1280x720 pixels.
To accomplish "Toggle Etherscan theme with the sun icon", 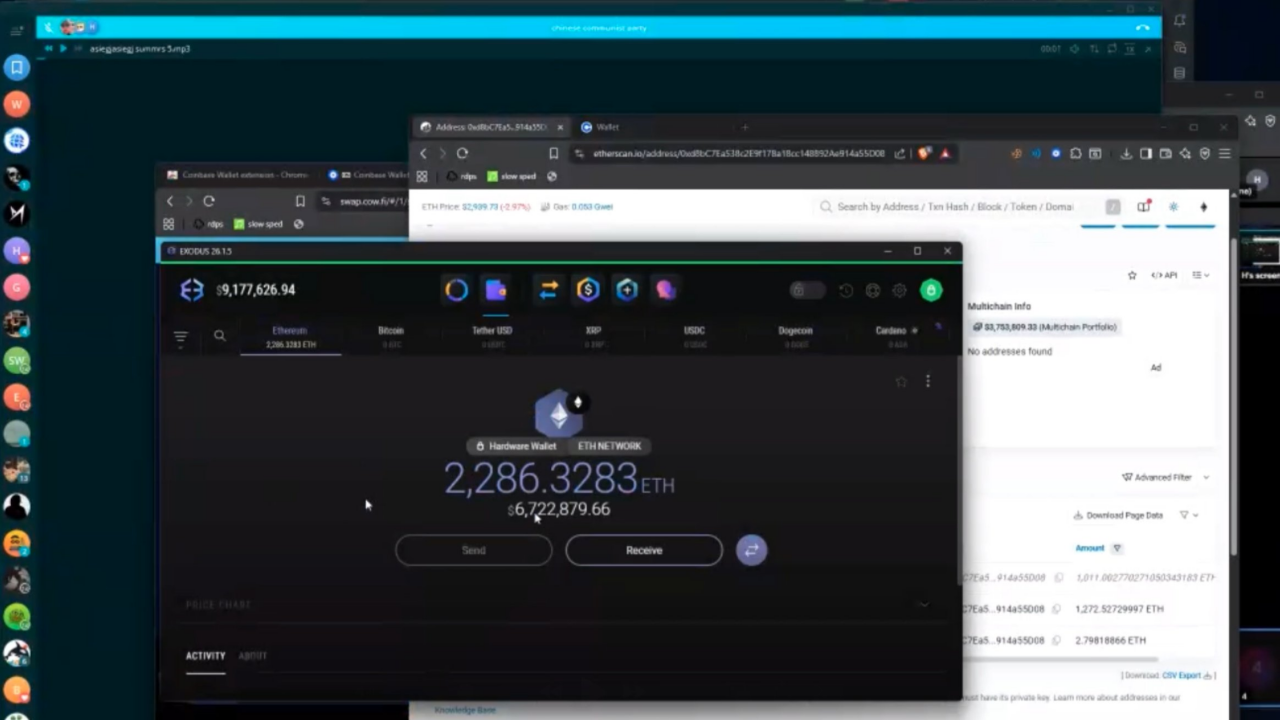I will (1173, 207).
